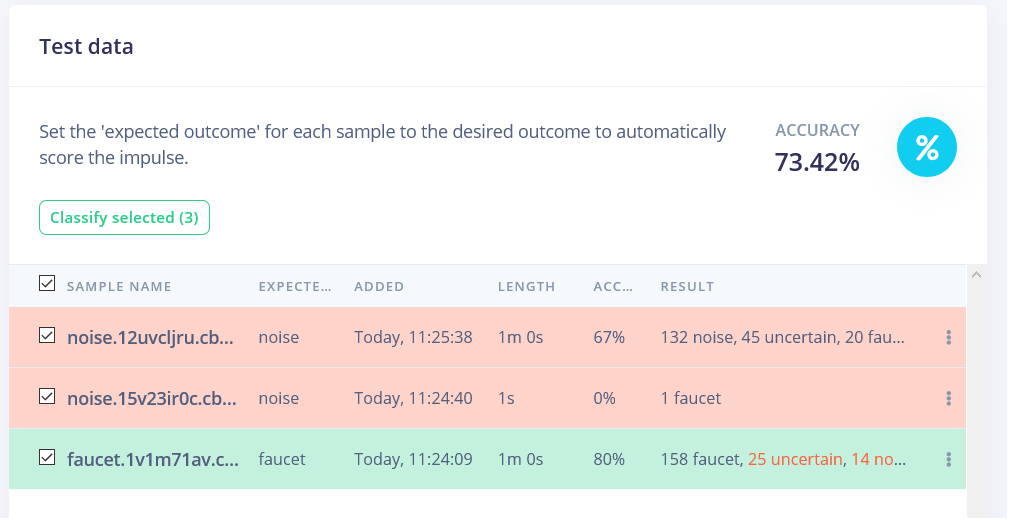The height and width of the screenshot is (521, 1019).
Task: Uncheck the noise.12uvcljru sample checkbox
Action: click(47, 336)
